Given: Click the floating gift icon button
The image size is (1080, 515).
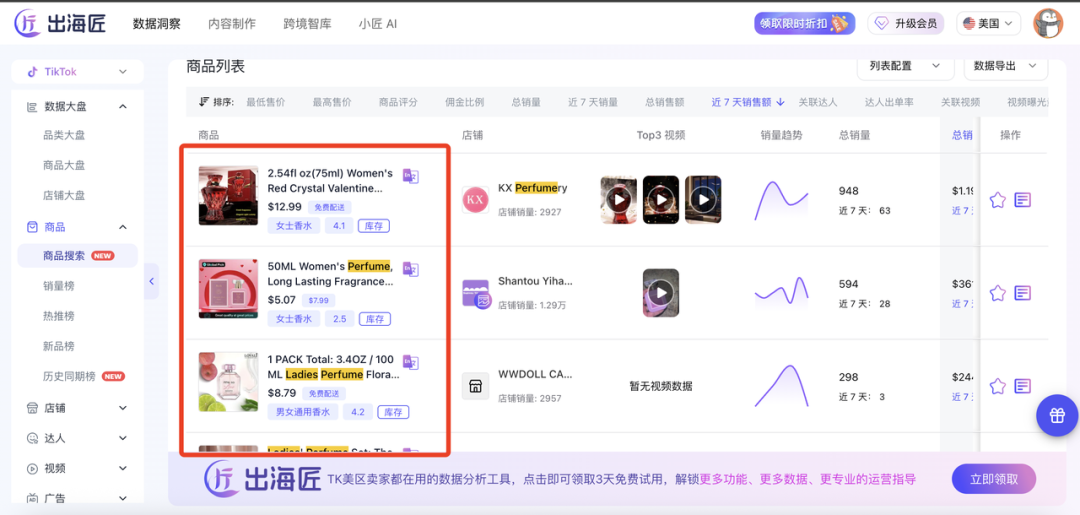Looking at the screenshot, I should click(1057, 415).
